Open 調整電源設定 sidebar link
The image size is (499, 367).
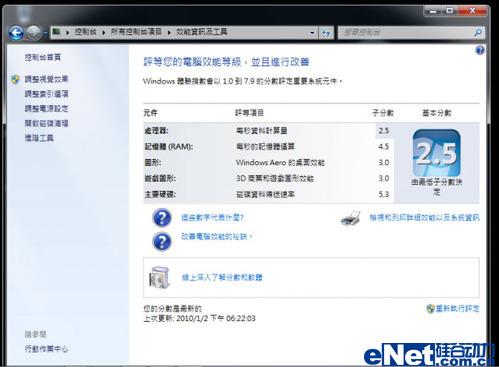point(46,109)
